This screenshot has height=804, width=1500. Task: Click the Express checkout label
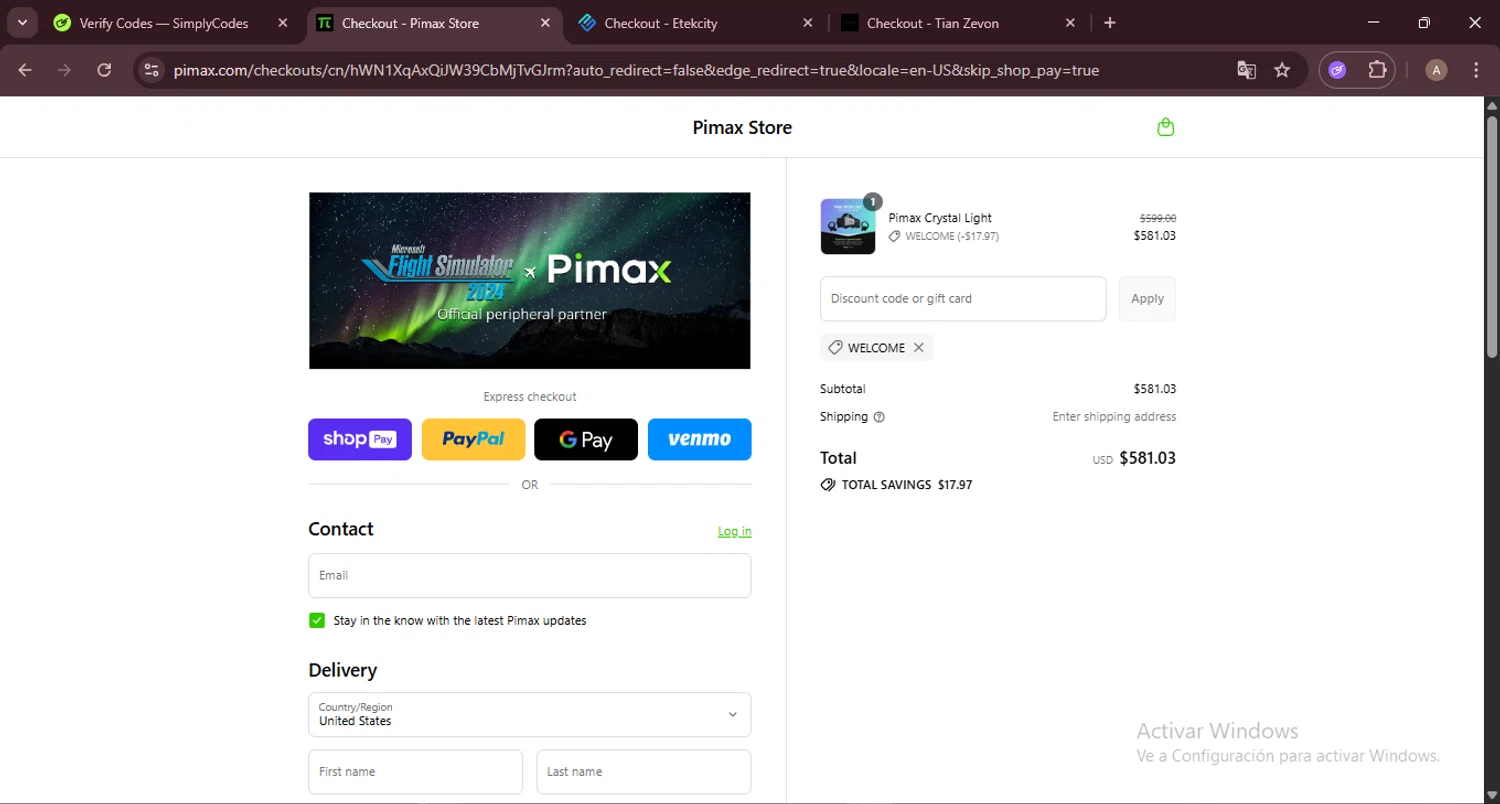pos(529,397)
